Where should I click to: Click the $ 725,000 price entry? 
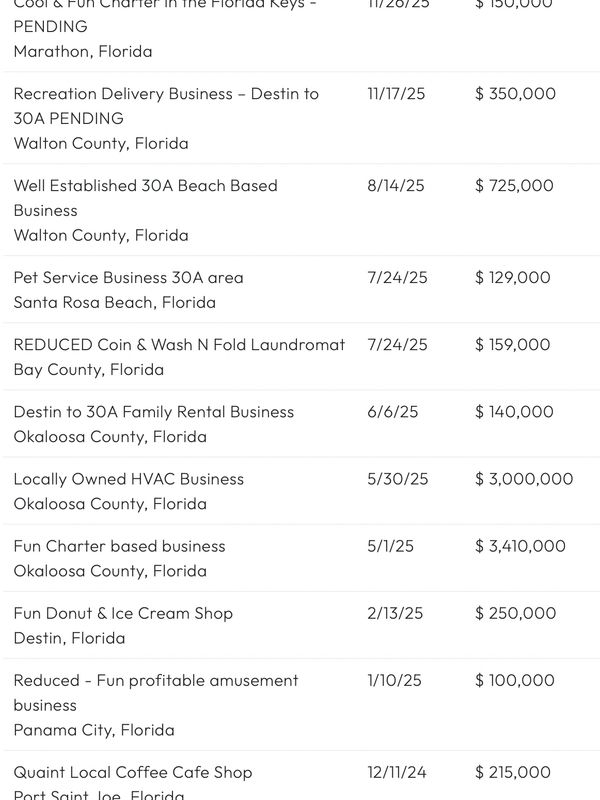(514, 185)
